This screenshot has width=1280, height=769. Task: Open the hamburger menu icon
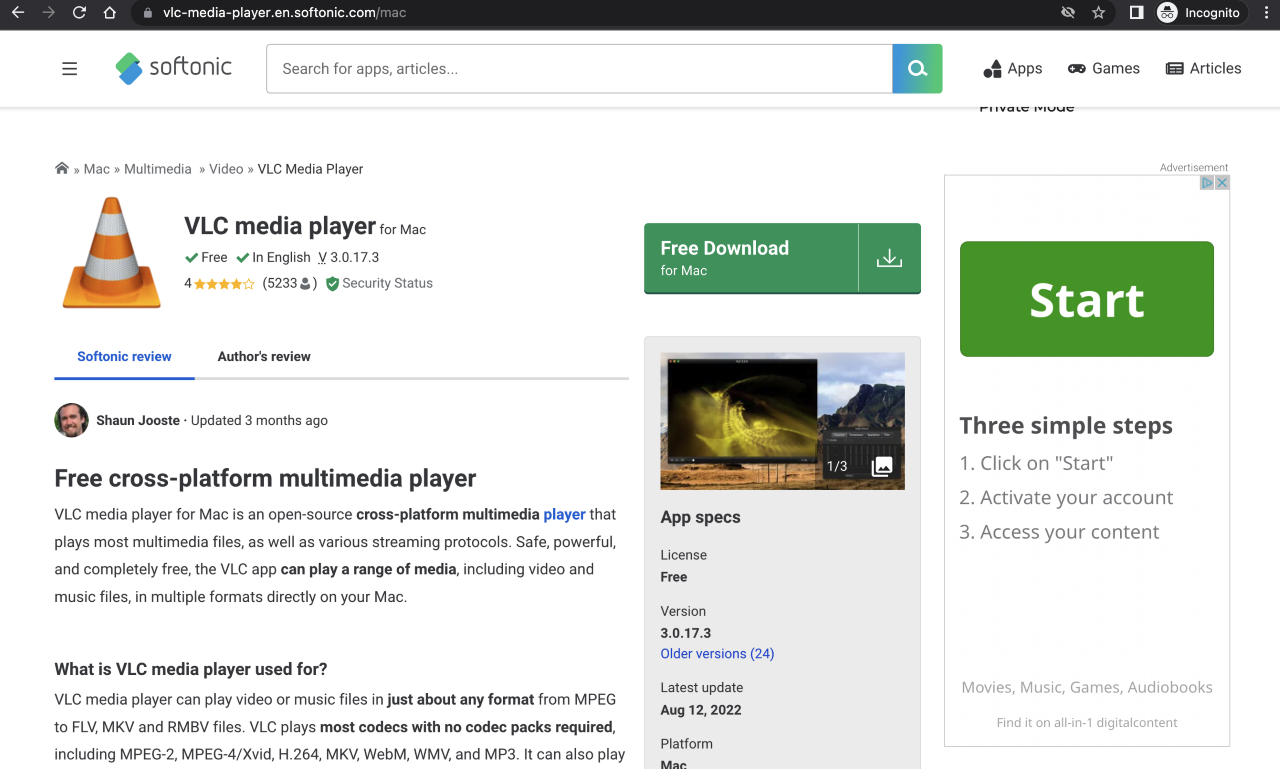click(69, 69)
